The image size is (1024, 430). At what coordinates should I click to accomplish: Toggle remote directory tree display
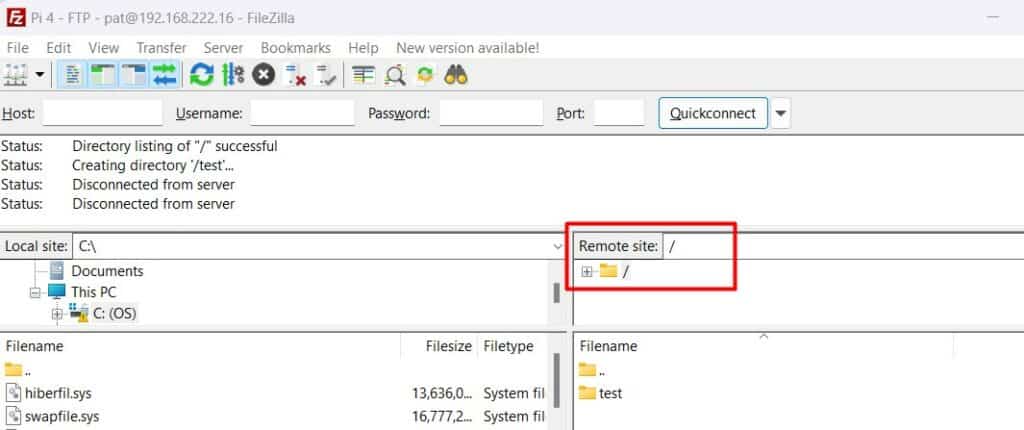[x=134, y=75]
